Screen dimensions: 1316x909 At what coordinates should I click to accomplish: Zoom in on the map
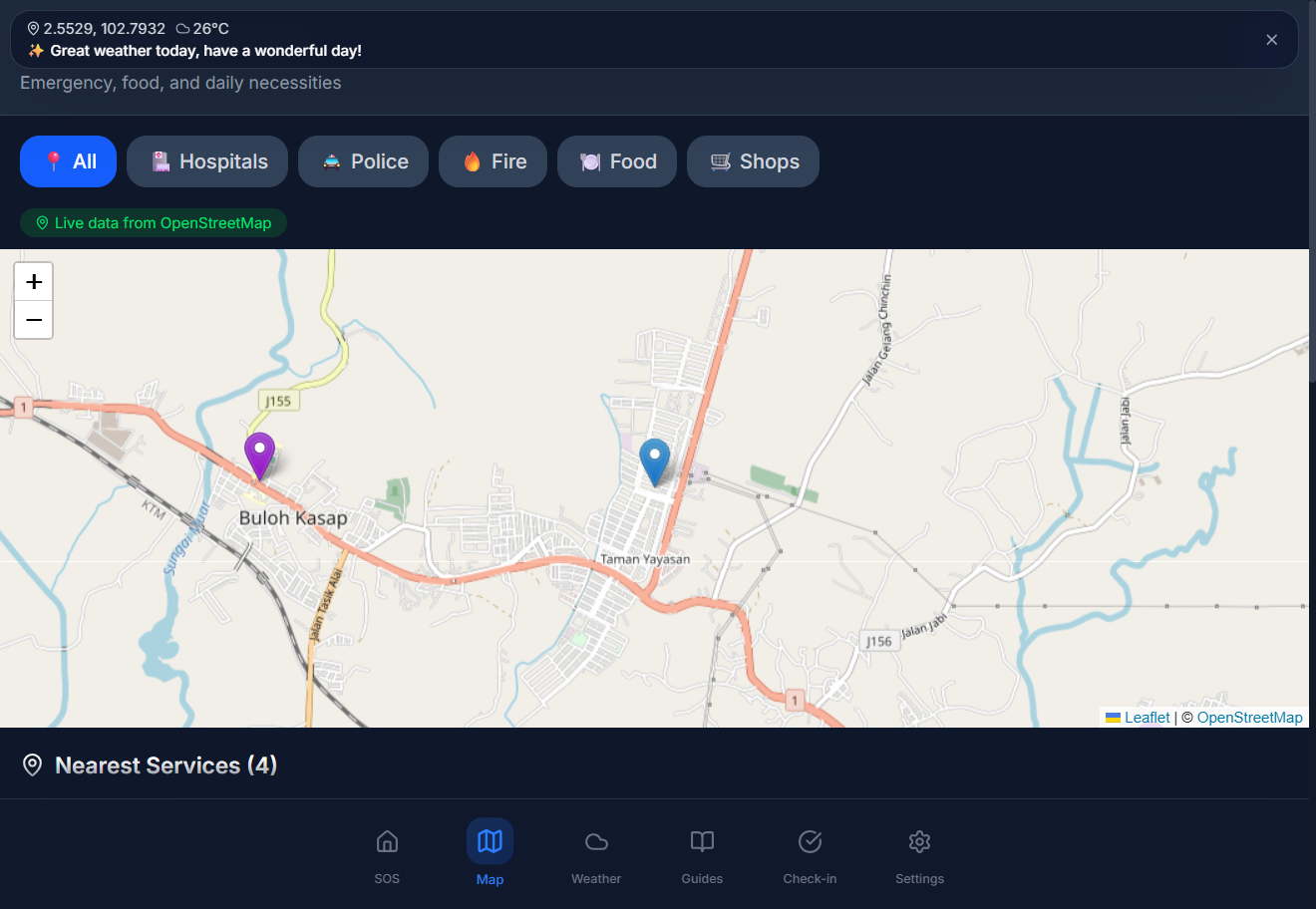point(34,282)
